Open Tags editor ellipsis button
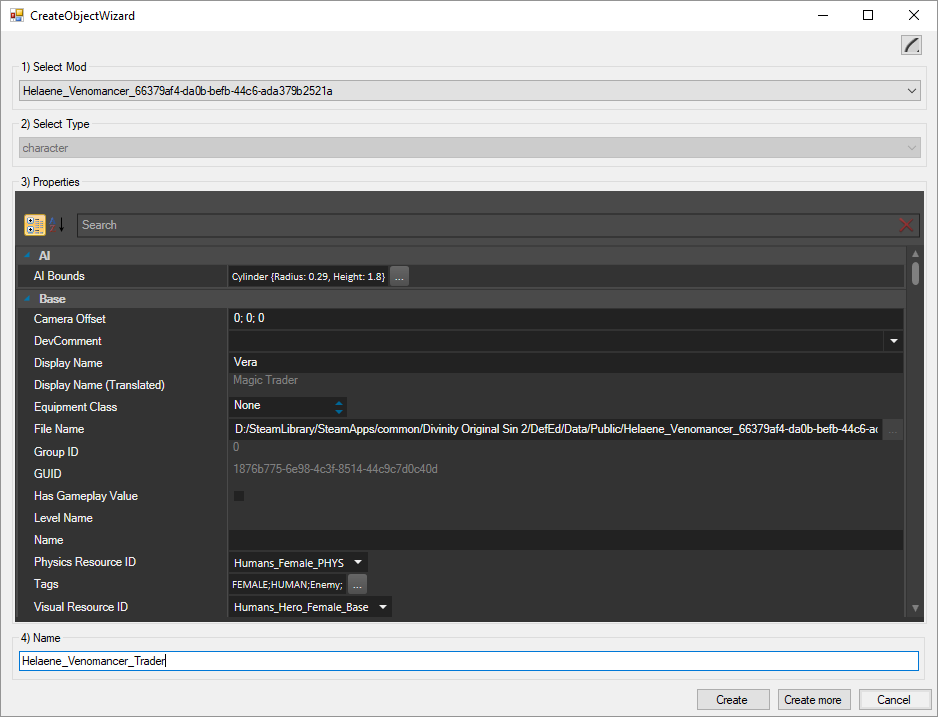Screen dimensions: 938x717 coord(357,584)
